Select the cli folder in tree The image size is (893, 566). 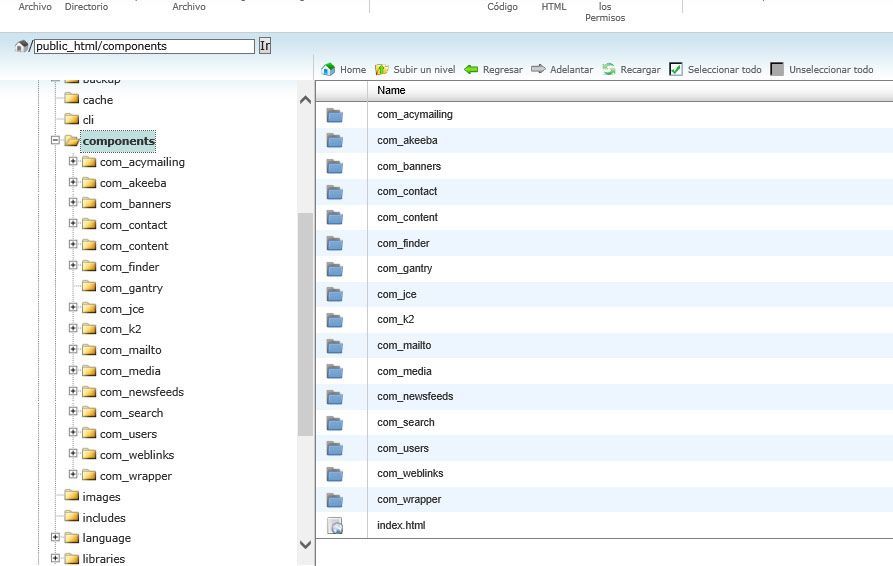pos(88,120)
